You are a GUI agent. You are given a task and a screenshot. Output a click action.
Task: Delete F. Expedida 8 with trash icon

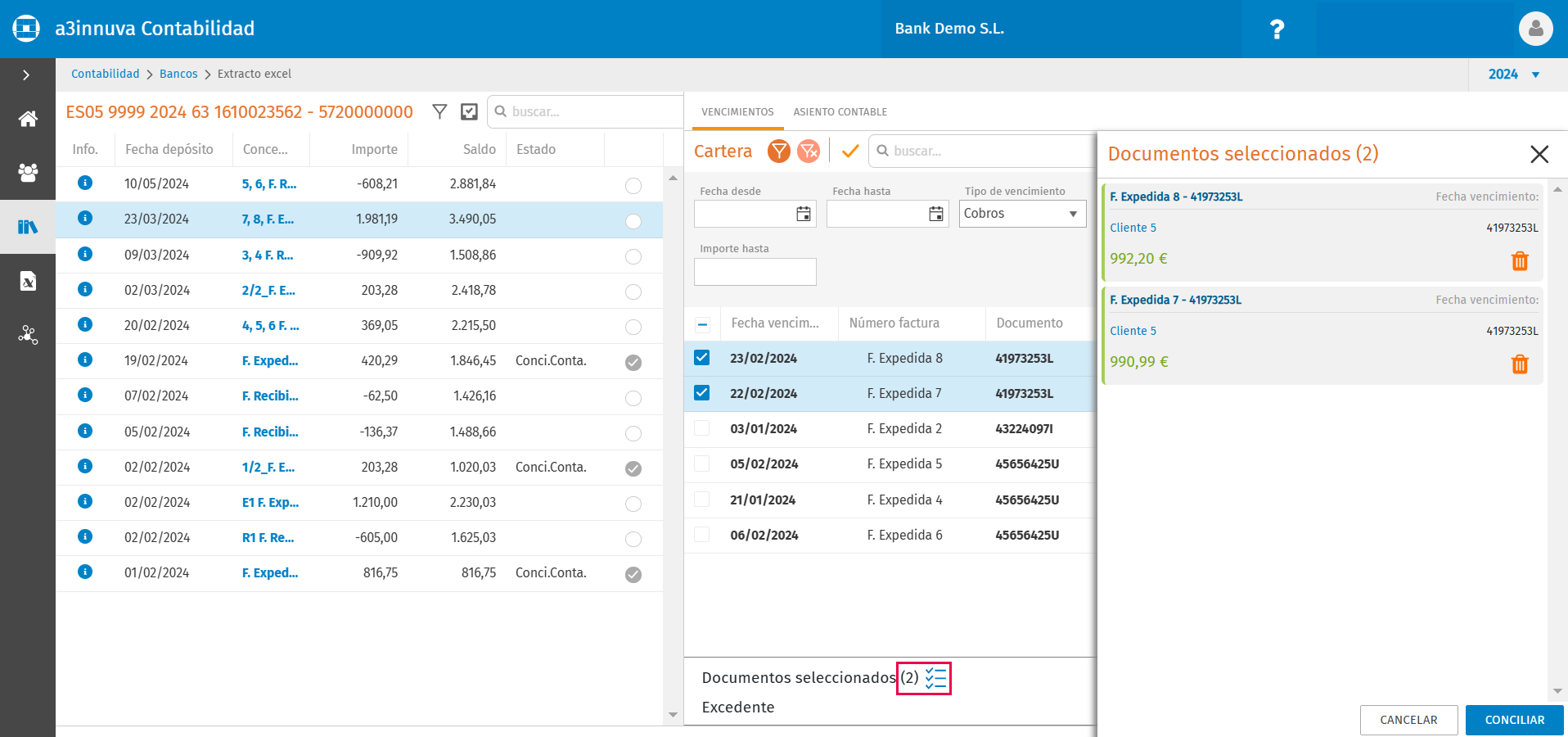point(1520,260)
